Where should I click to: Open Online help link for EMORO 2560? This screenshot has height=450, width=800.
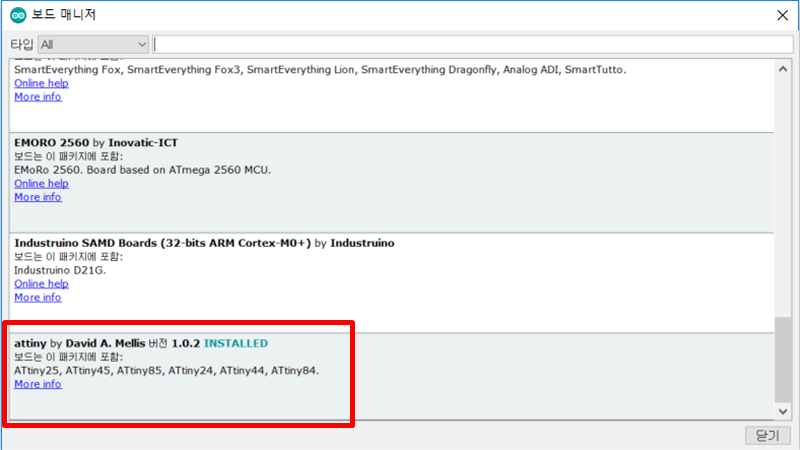(x=41, y=184)
